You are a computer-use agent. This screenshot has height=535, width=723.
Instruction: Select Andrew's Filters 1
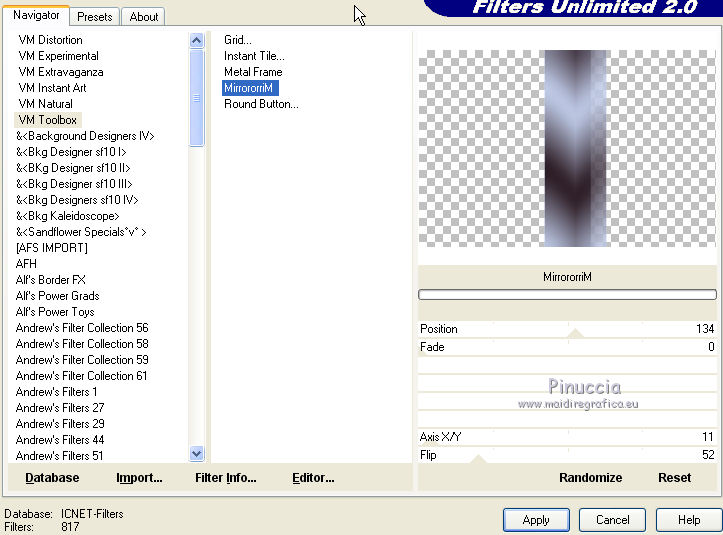click(56, 392)
